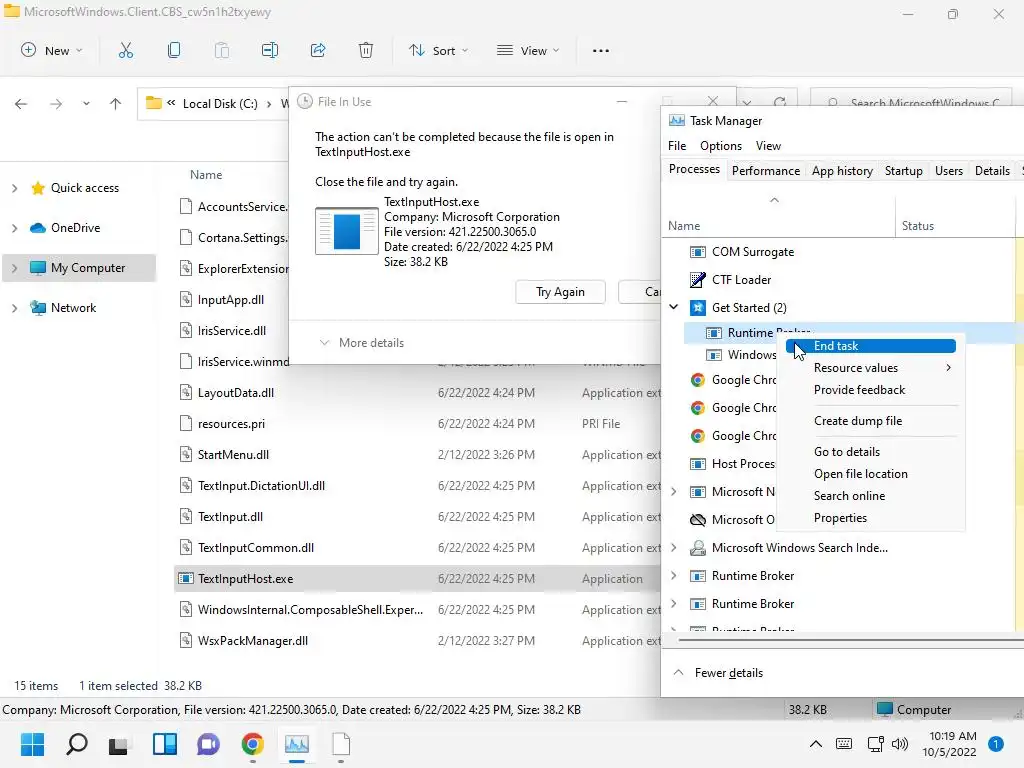
Task: Select the resources.pri file
Action: click(231, 424)
